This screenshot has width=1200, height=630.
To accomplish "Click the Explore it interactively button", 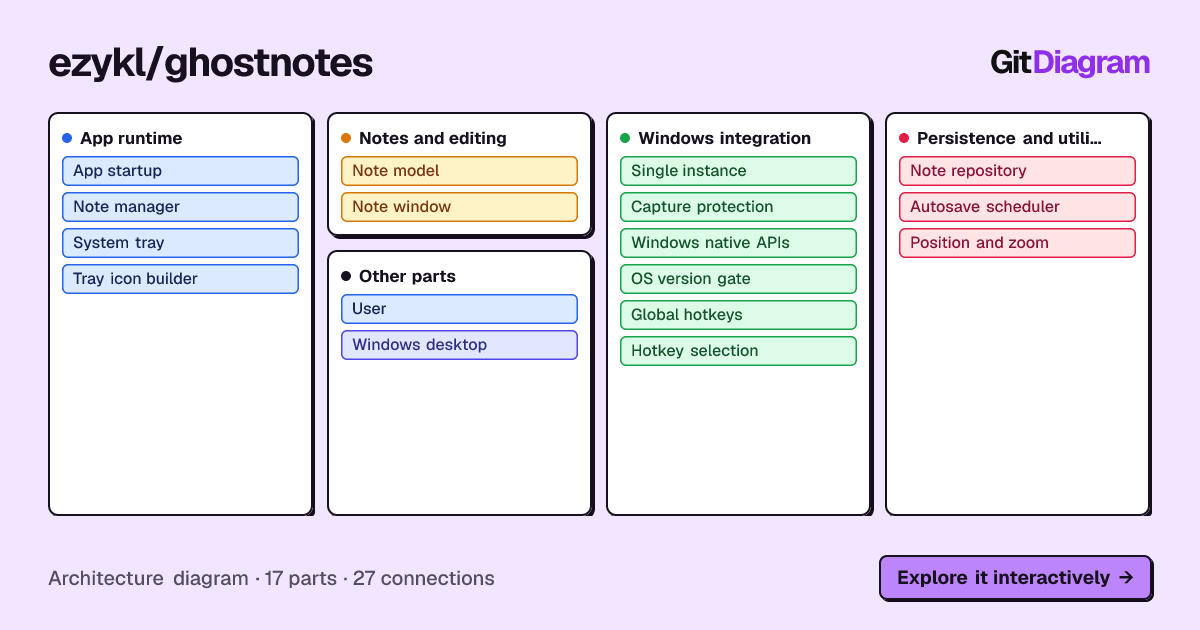I will point(1015,577).
